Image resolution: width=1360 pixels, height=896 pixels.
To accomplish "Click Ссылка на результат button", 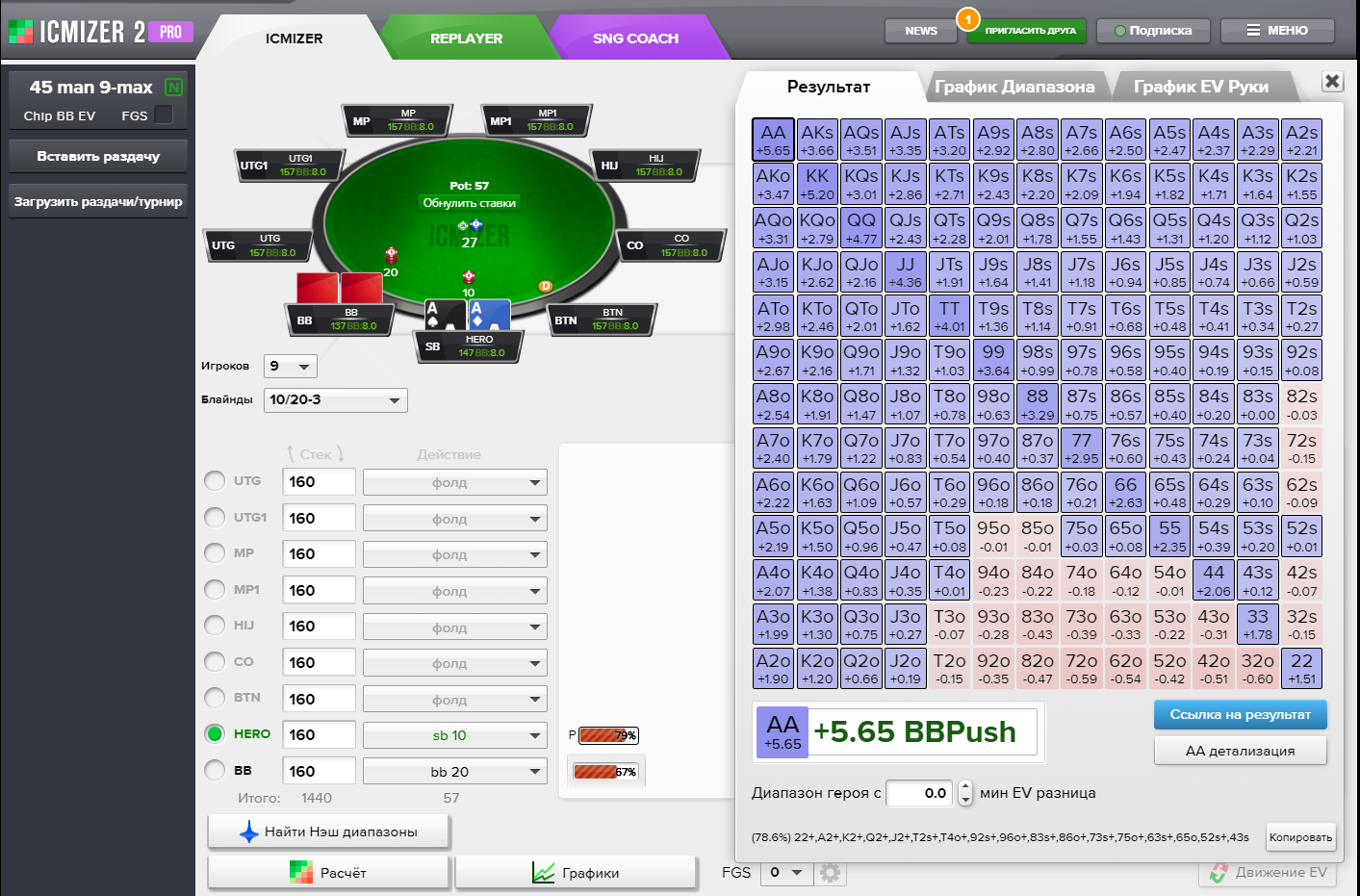I will [x=1240, y=714].
